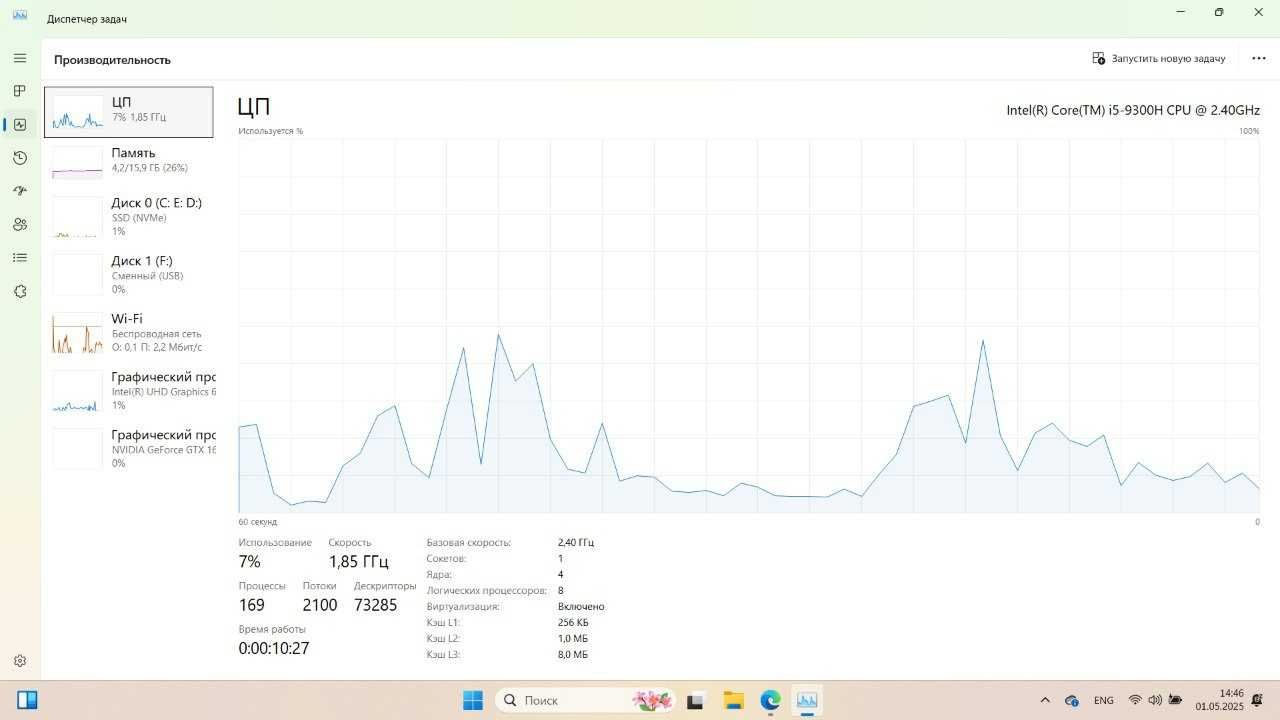
Task: Click Логических процессоров value 8
Action: pyautogui.click(x=561, y=590)
